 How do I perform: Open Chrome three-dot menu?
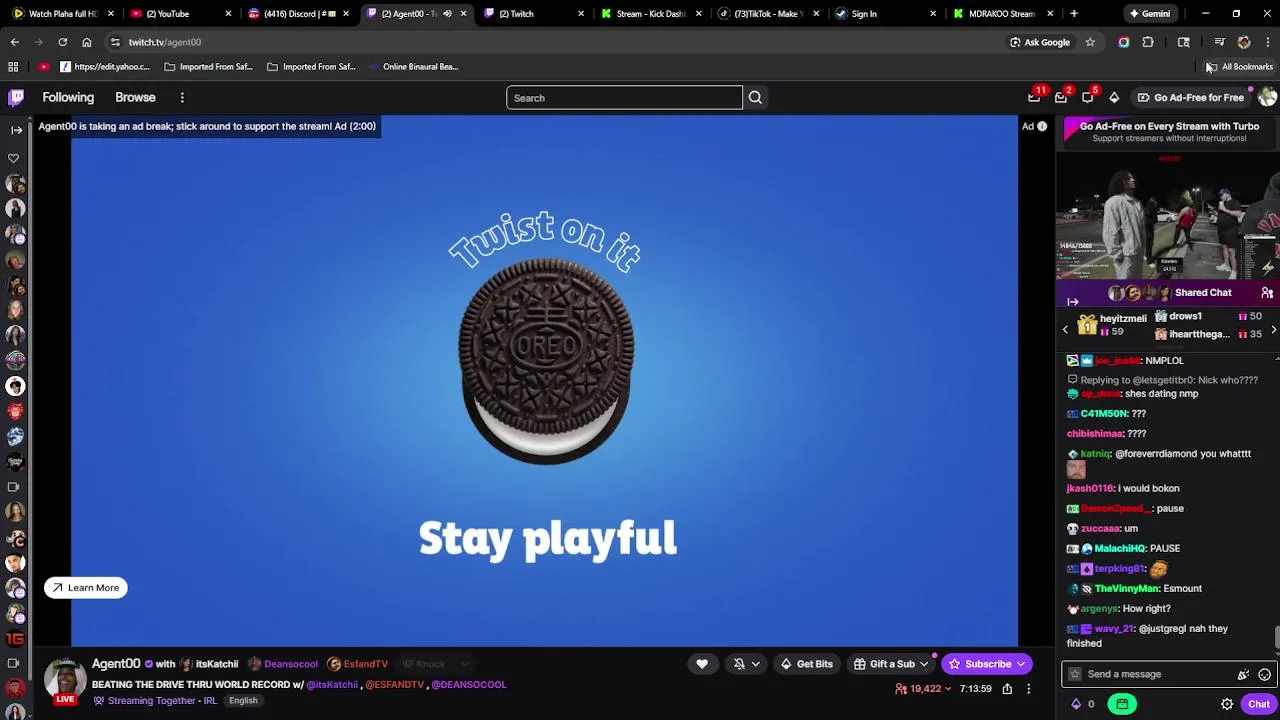pyautogui.click(x=1268, y=42)
